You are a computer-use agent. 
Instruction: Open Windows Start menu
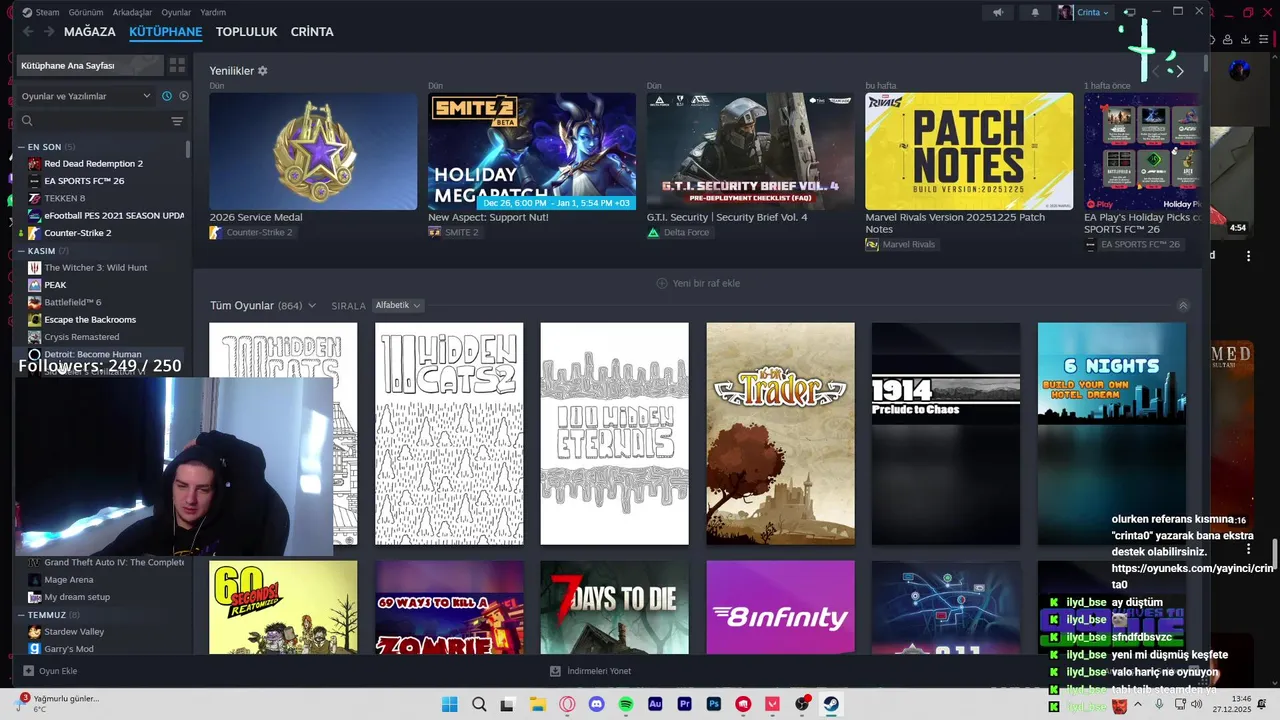coord(450,704)
